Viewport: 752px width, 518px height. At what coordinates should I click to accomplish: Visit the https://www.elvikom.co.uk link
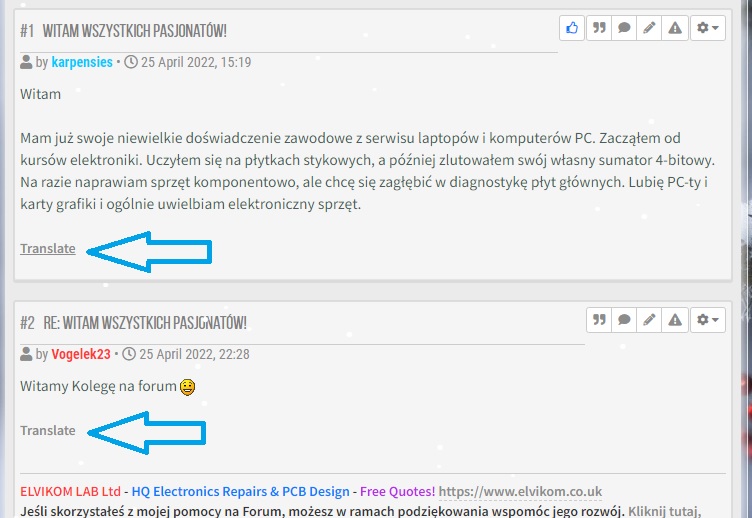[x=520, y=492]
